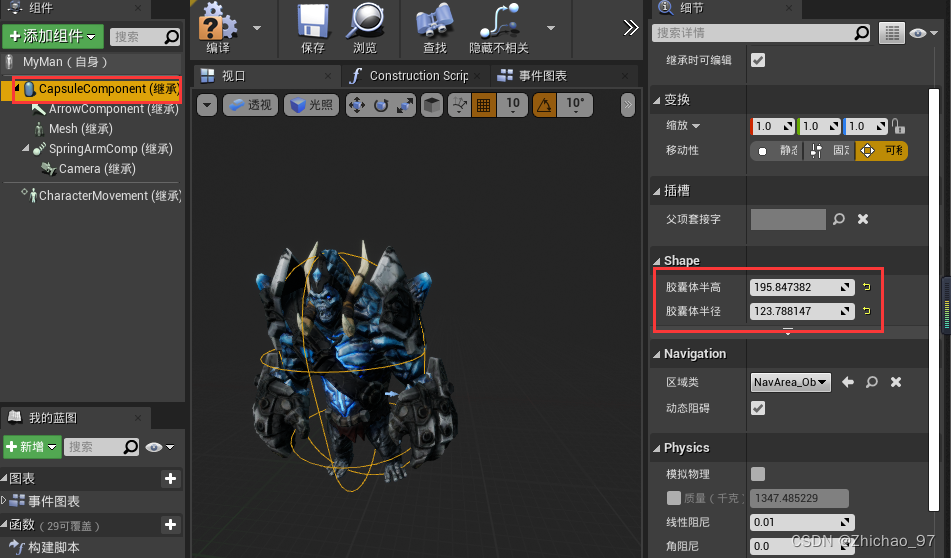Toggle surface snapping icon
Image resolution: width=951 pixels, height=558 pixels.
click(460, 105)
